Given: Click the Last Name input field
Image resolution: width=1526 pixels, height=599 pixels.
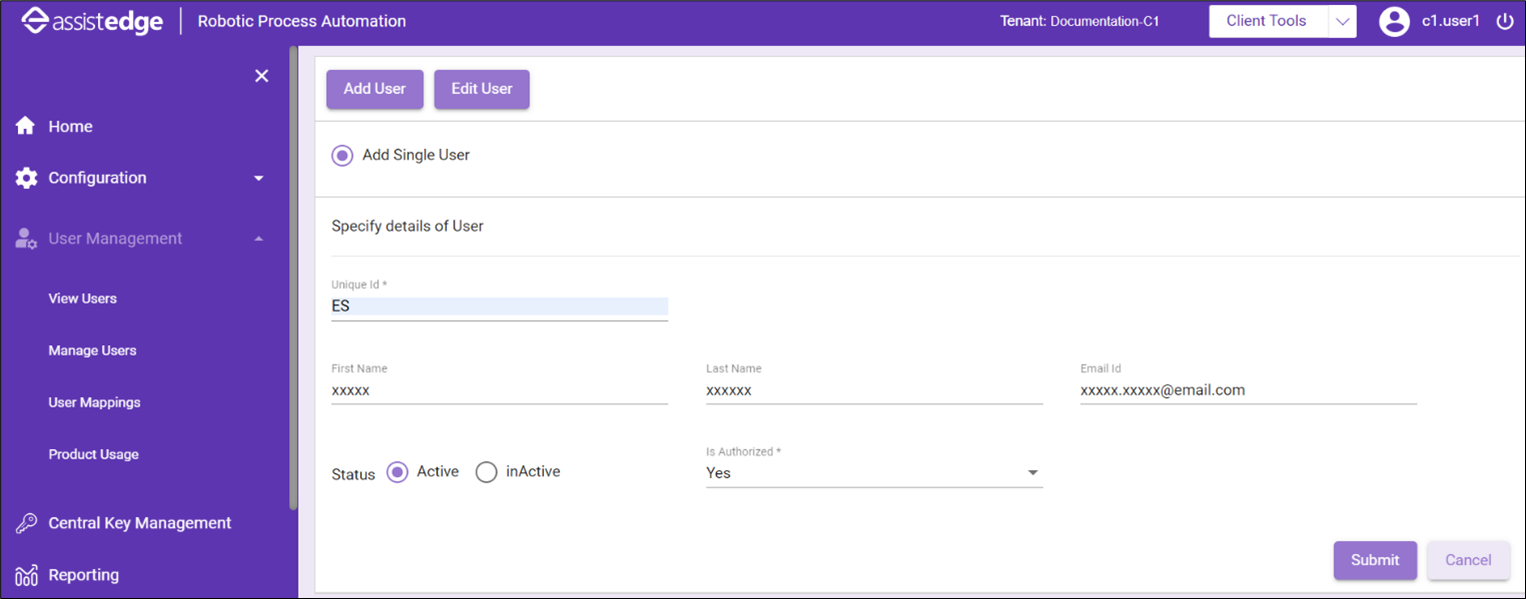Looking at the screenshot, I should pos(874,391).
